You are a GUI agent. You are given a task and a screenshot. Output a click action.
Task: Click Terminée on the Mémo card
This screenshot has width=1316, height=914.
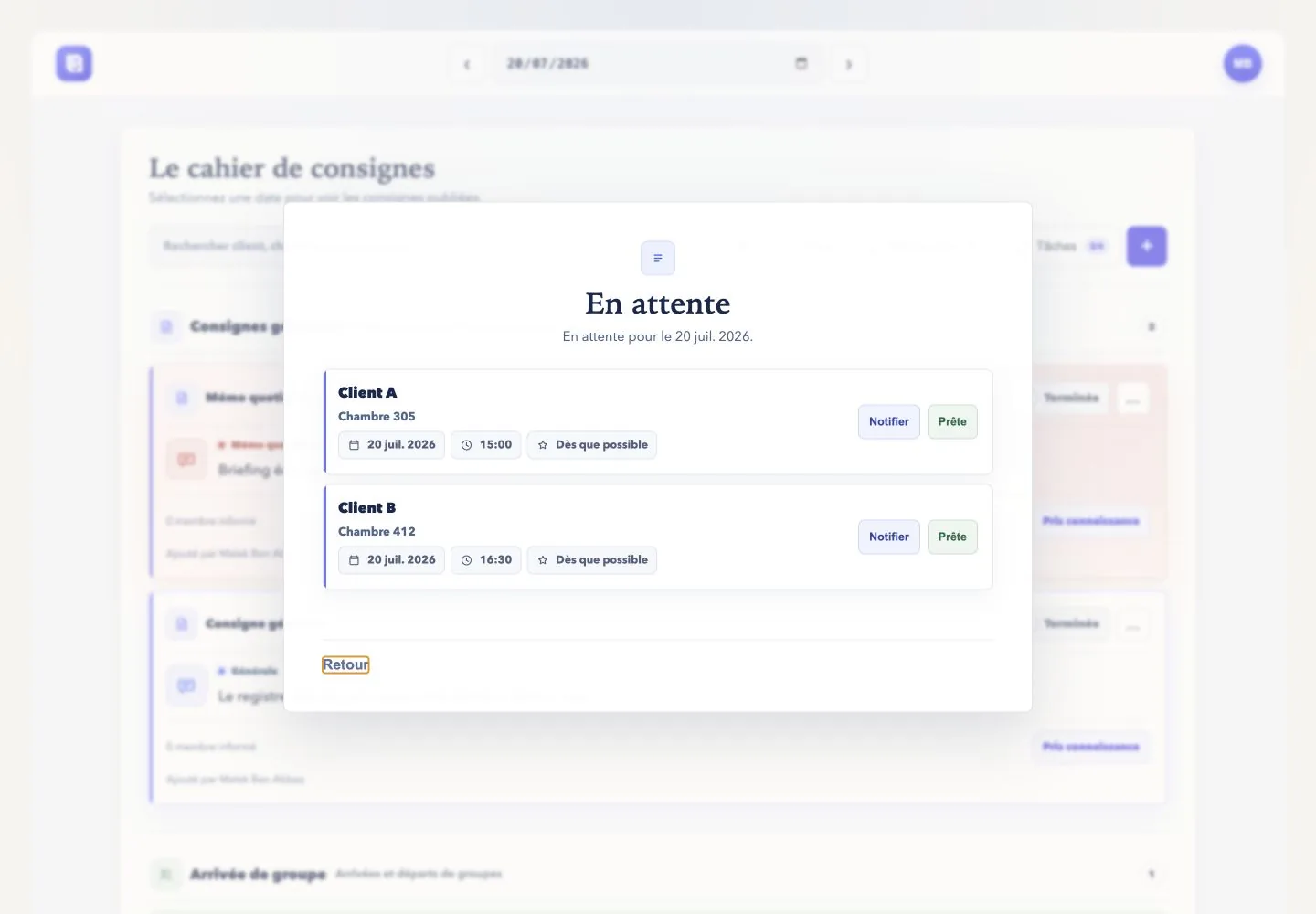pyautogui.click(x=1071, y=398)
